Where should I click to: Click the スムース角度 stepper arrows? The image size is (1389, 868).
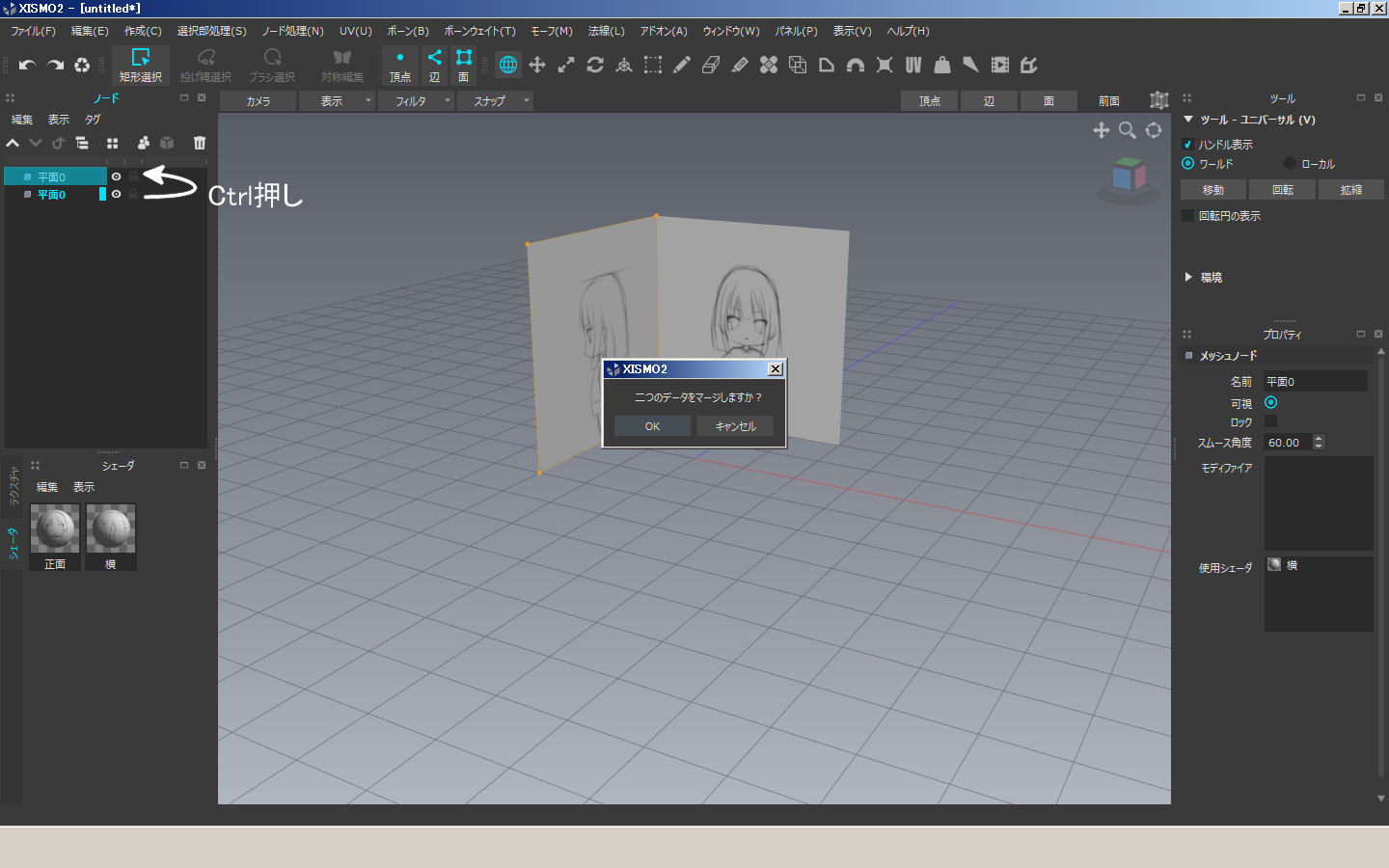tap(1319, 442)
